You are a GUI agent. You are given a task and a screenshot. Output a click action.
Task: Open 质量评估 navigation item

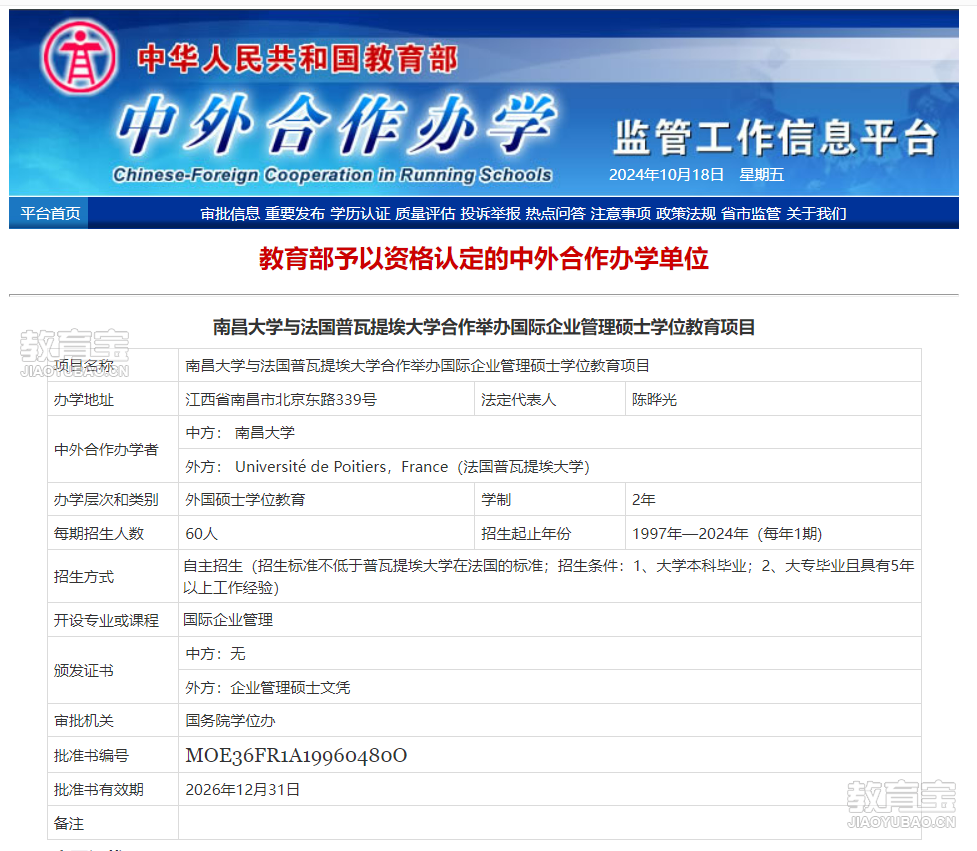tap(425, 214)
